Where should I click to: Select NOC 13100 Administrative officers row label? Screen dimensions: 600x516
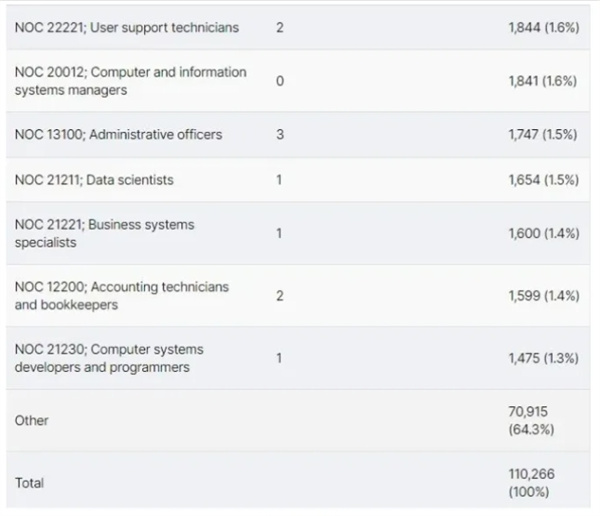click(x=118, y=134)
